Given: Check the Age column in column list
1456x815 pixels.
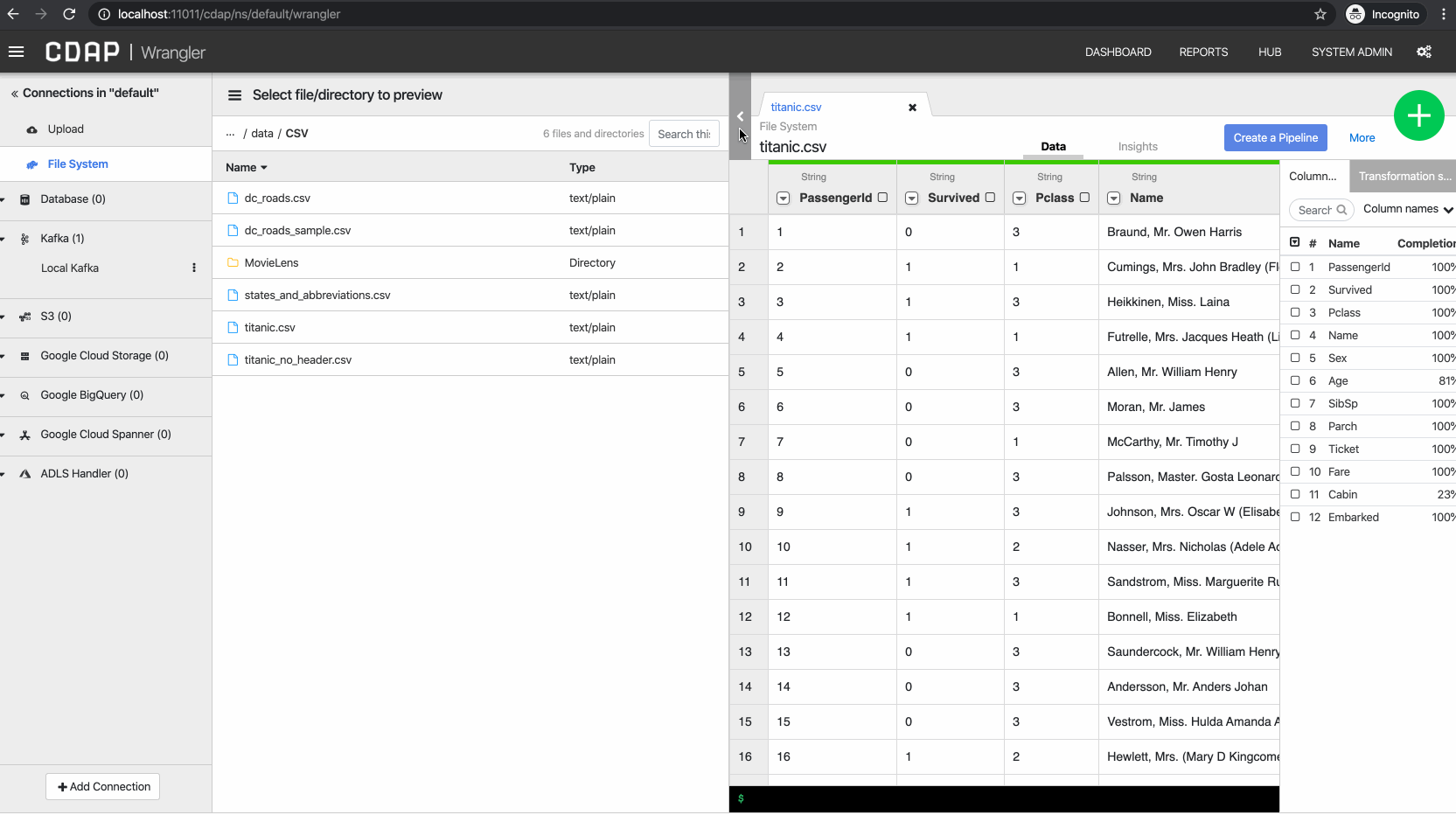Looking at the screenshot, I should pyautogui.click(x=1295, y=380).
